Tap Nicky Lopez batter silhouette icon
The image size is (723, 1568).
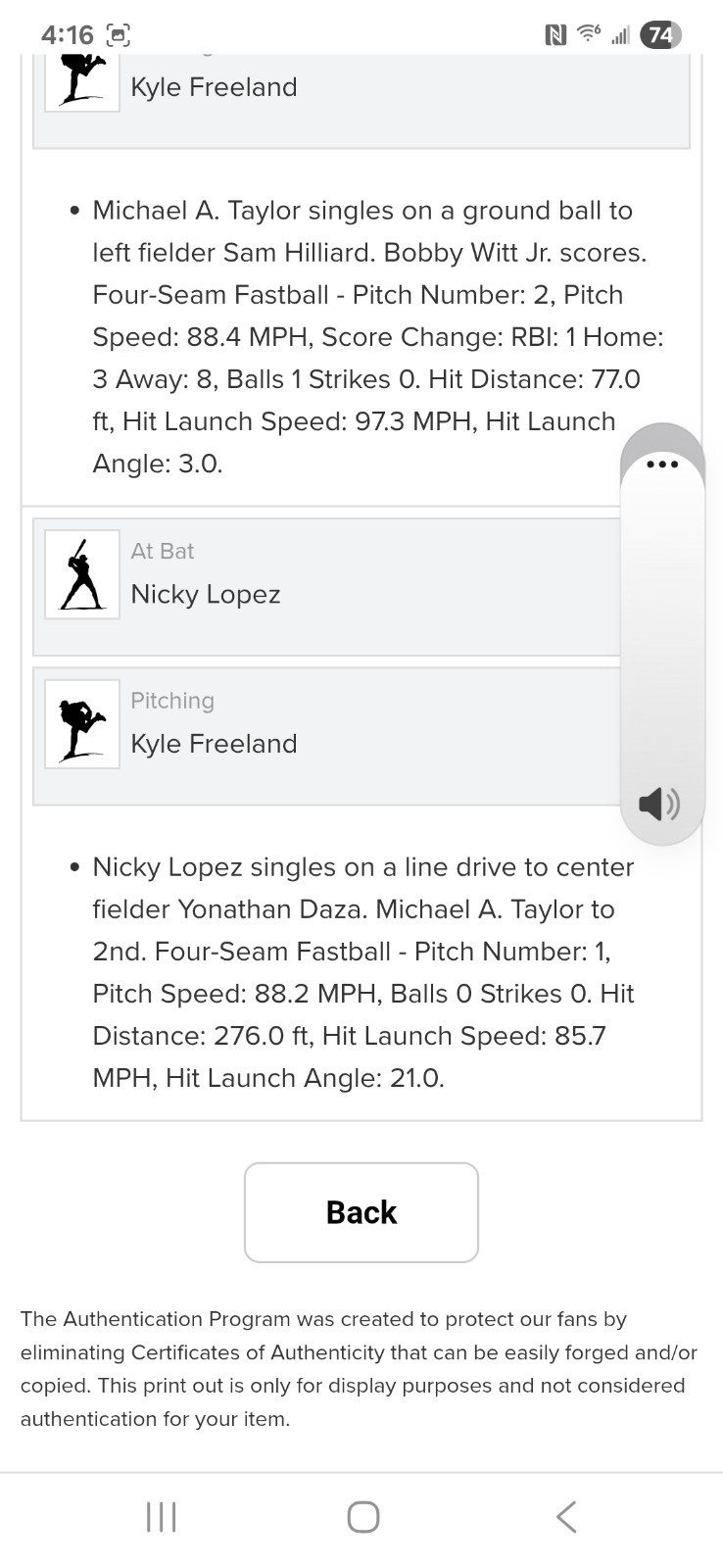click(x=82, y=575)
